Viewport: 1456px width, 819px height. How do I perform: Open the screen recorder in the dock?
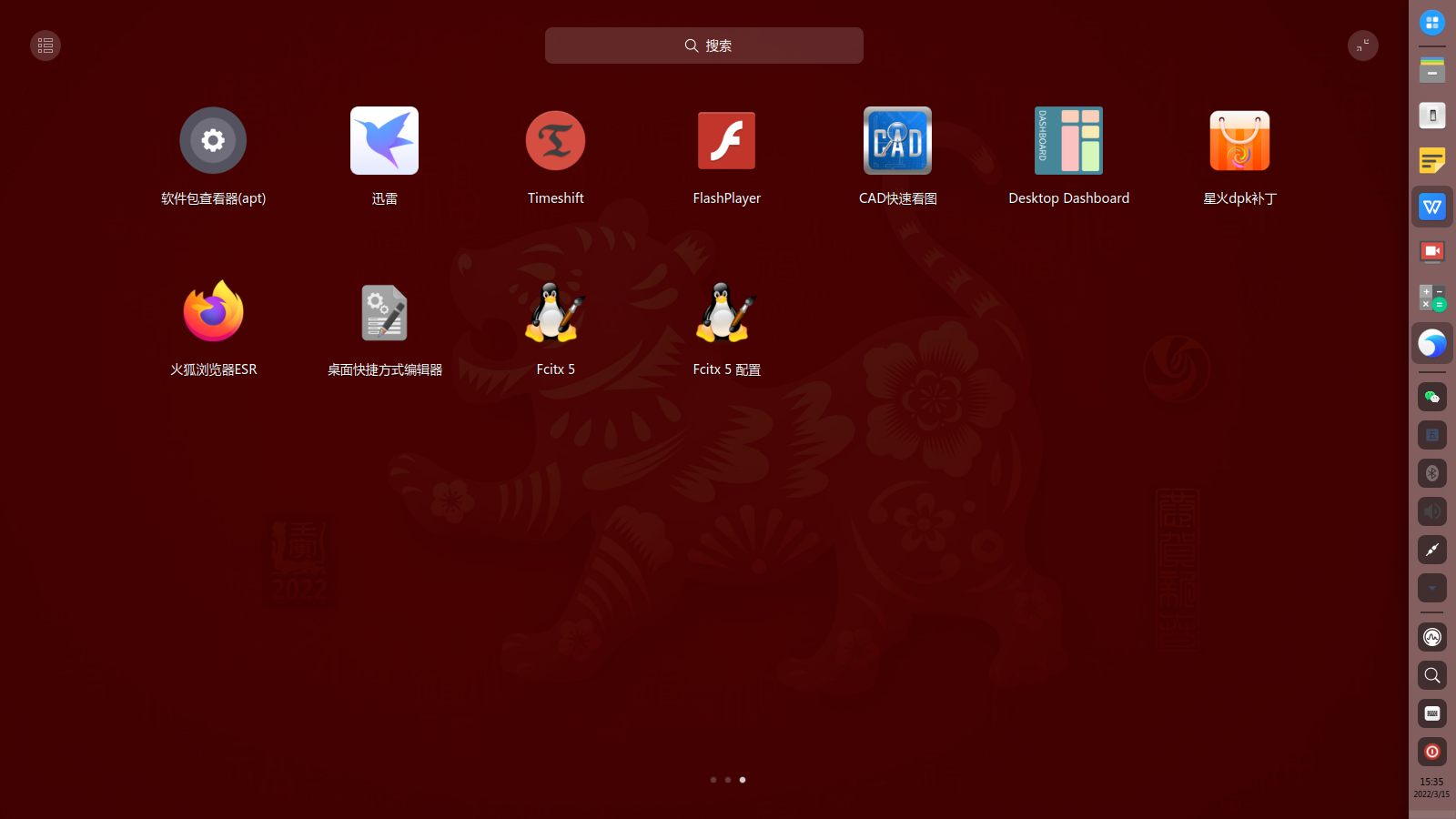(x=1432, y=252)
